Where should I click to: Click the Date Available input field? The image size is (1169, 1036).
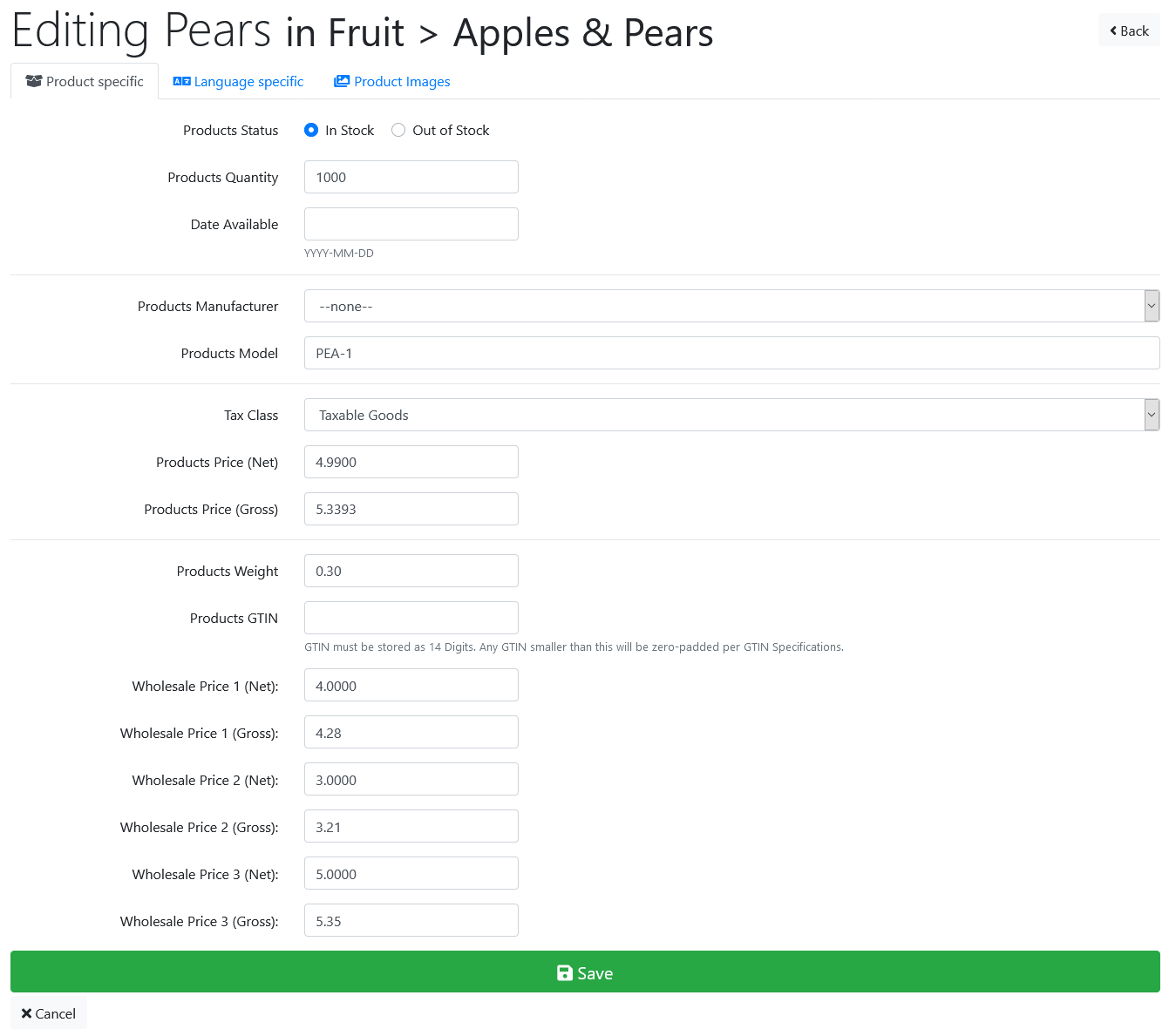point(411,224)
